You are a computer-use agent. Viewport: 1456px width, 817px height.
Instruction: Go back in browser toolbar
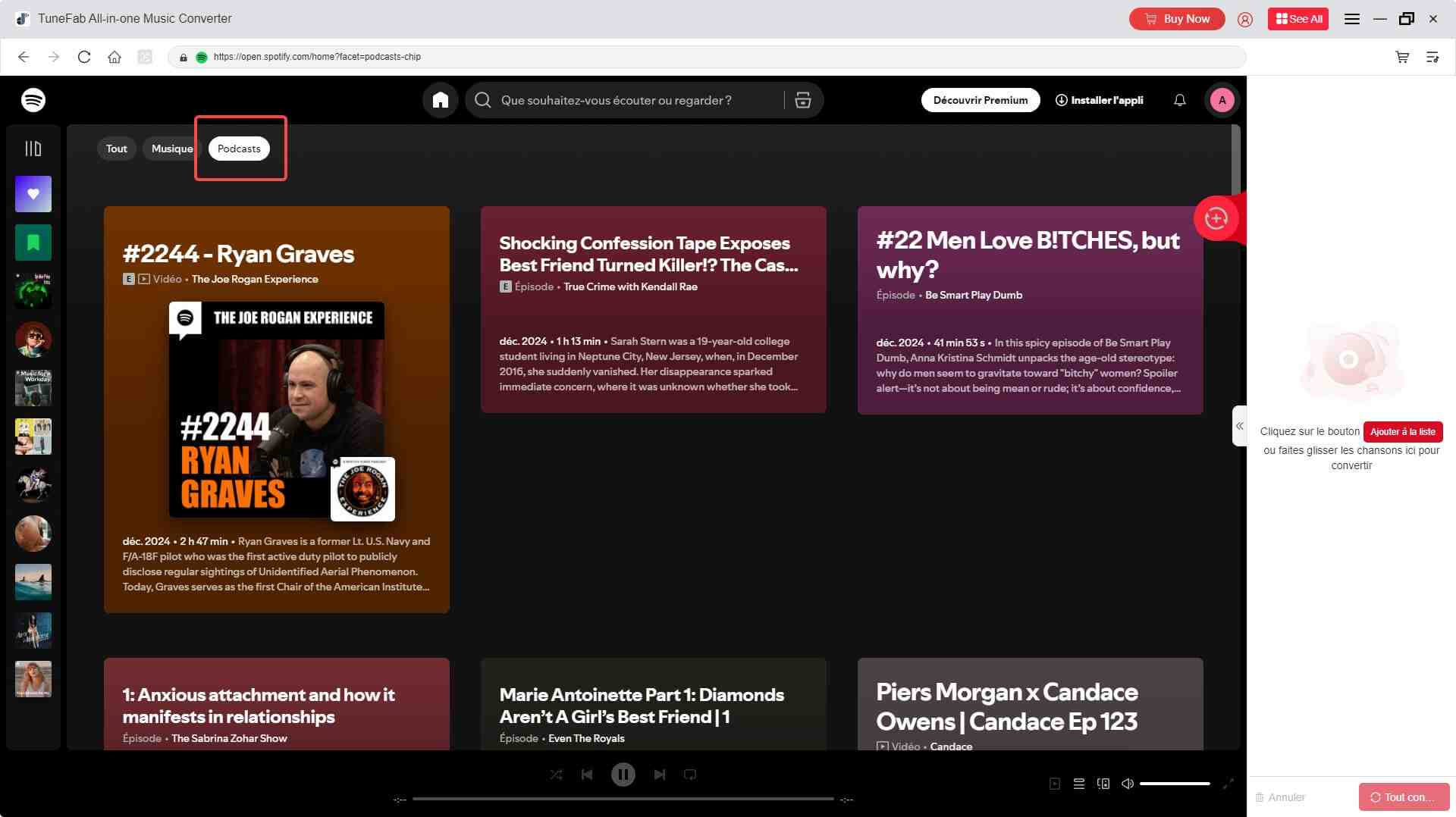[24, 57]
